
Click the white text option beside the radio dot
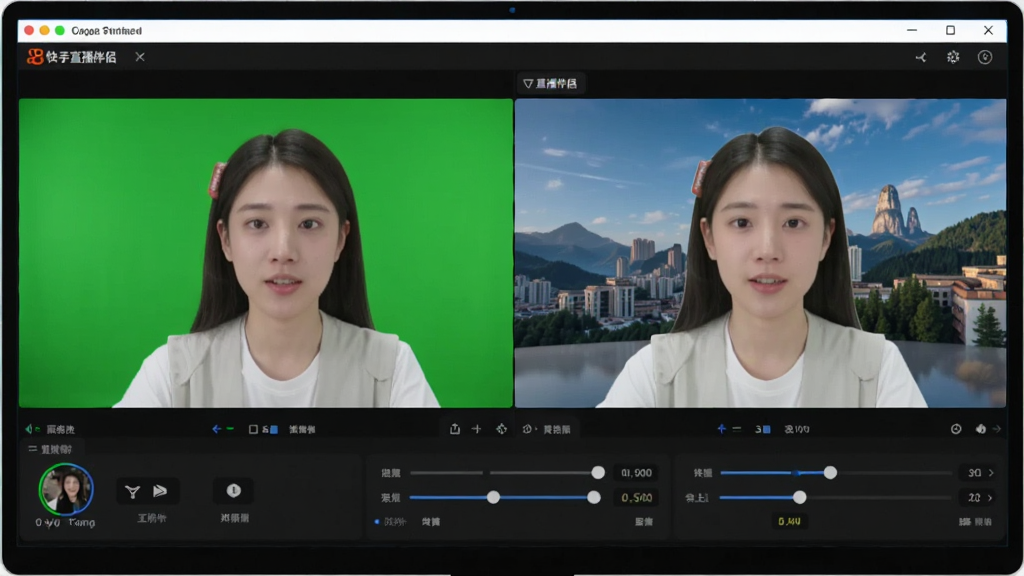431,522
